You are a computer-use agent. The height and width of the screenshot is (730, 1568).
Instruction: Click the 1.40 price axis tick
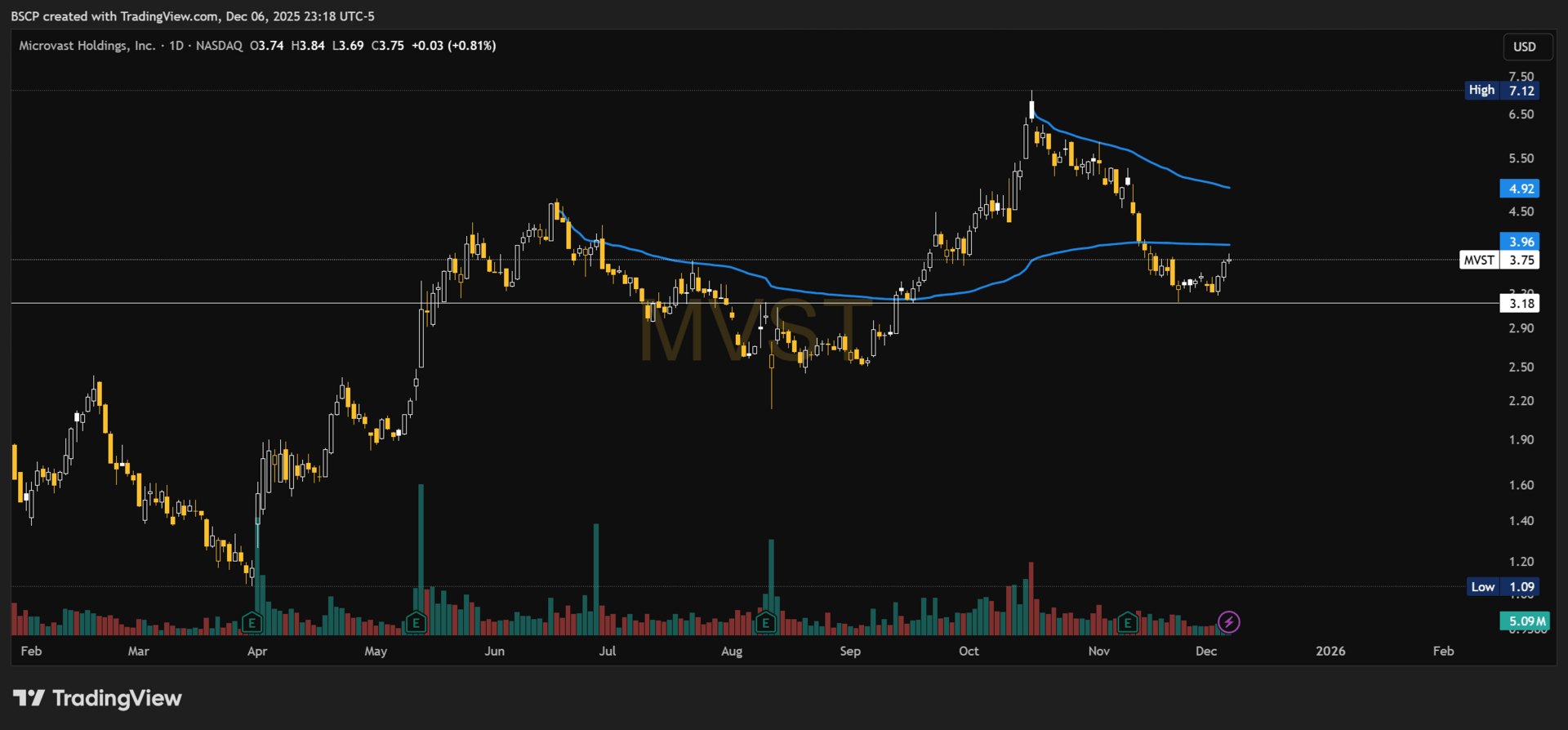1521,521
